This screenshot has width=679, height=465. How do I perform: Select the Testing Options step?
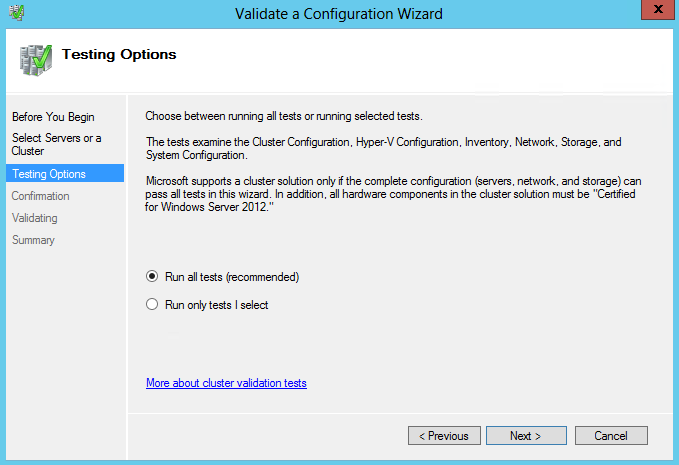point(65,174)
